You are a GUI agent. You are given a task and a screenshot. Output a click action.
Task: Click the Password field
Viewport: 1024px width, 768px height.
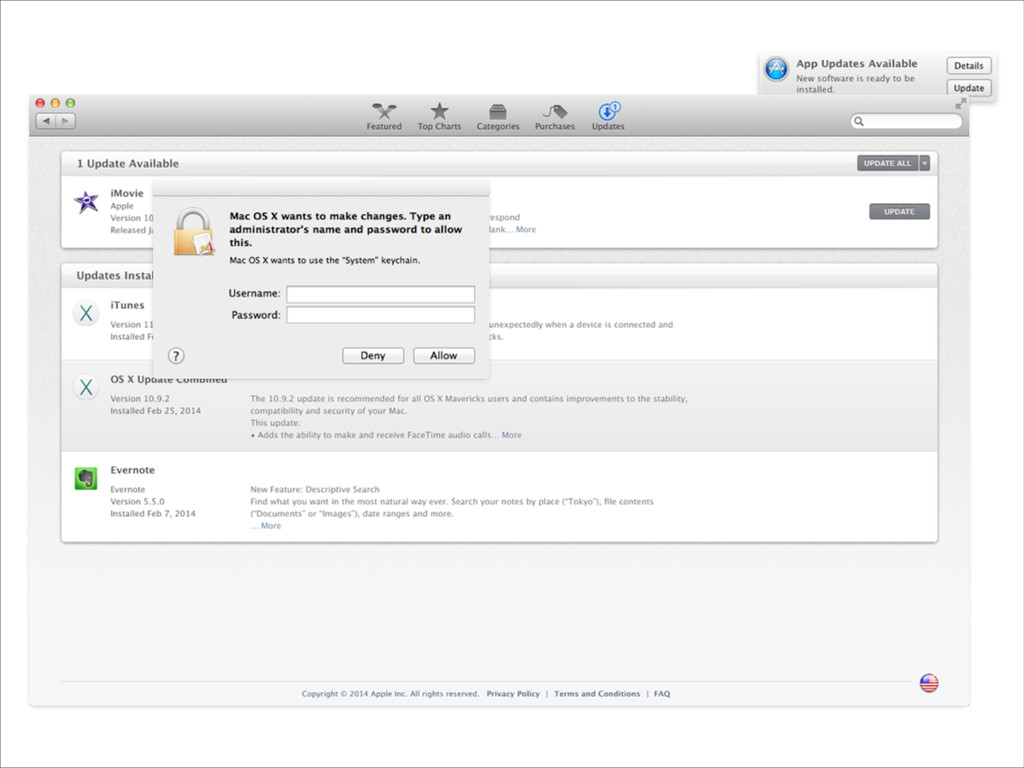(x=381, y=315)
